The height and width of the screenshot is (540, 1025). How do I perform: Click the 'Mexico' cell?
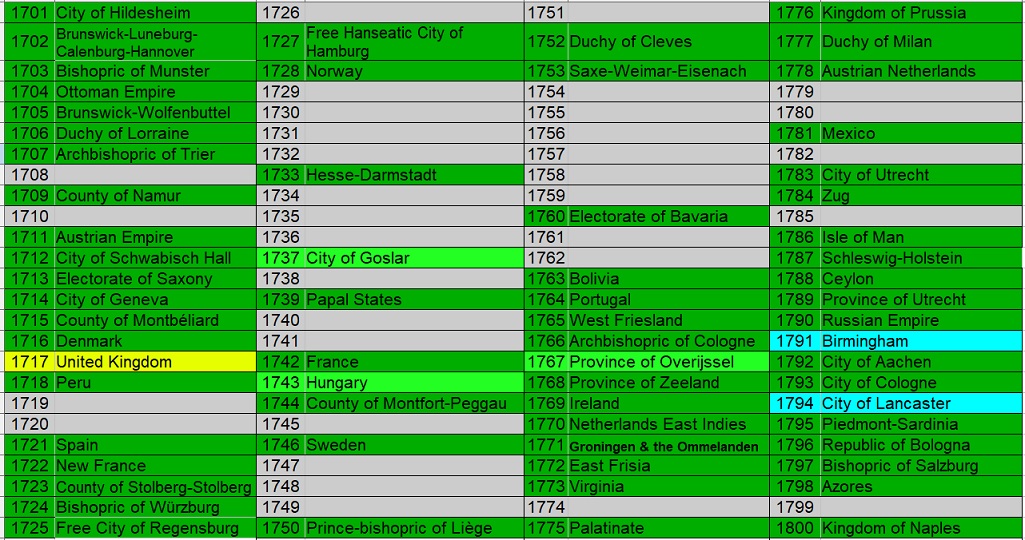pos(922,133)
